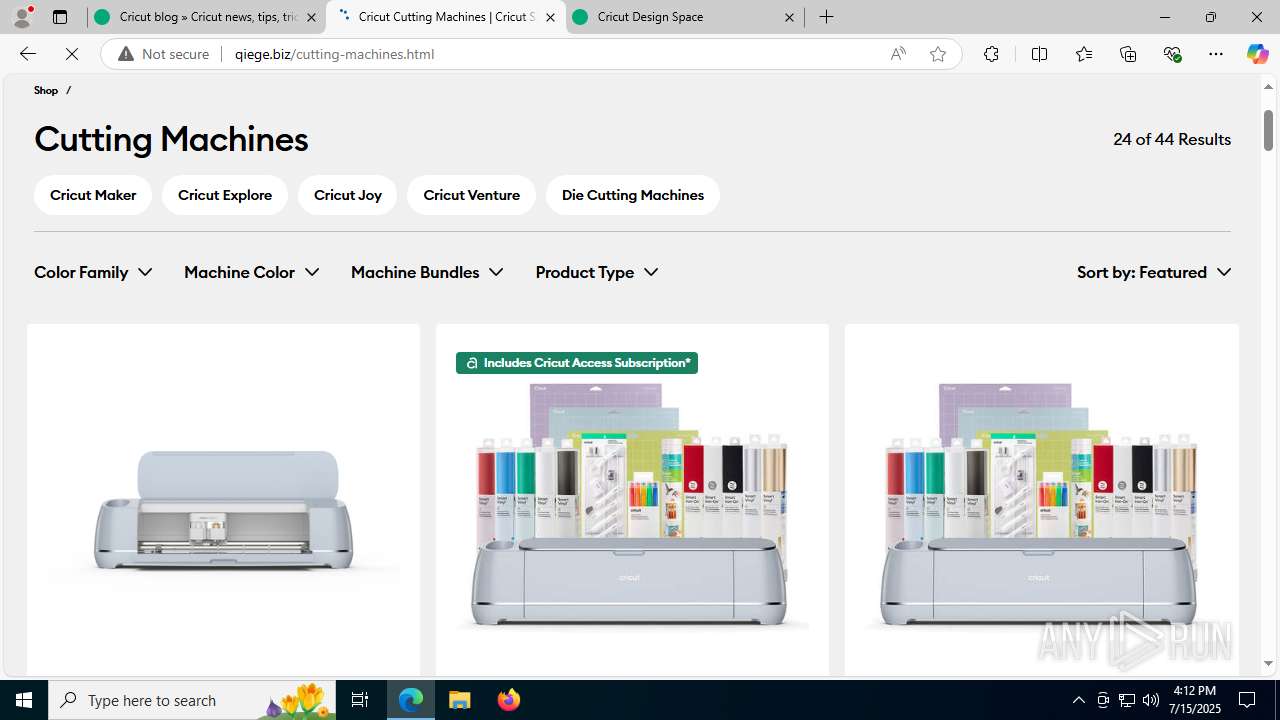Open the bundle with Access Subscription badge
Viewport: 1280px width, 720px height.
pos(632,505)
